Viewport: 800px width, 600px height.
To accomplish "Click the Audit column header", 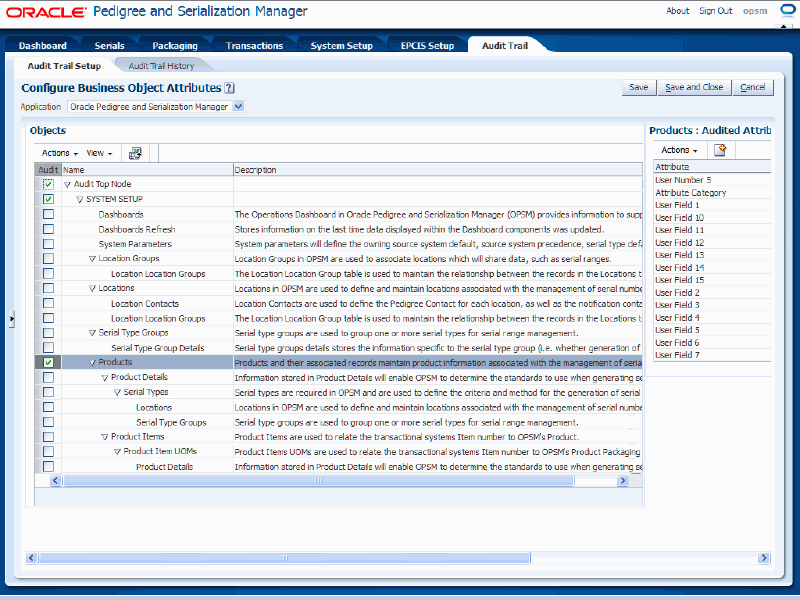I will coord(48,169).
